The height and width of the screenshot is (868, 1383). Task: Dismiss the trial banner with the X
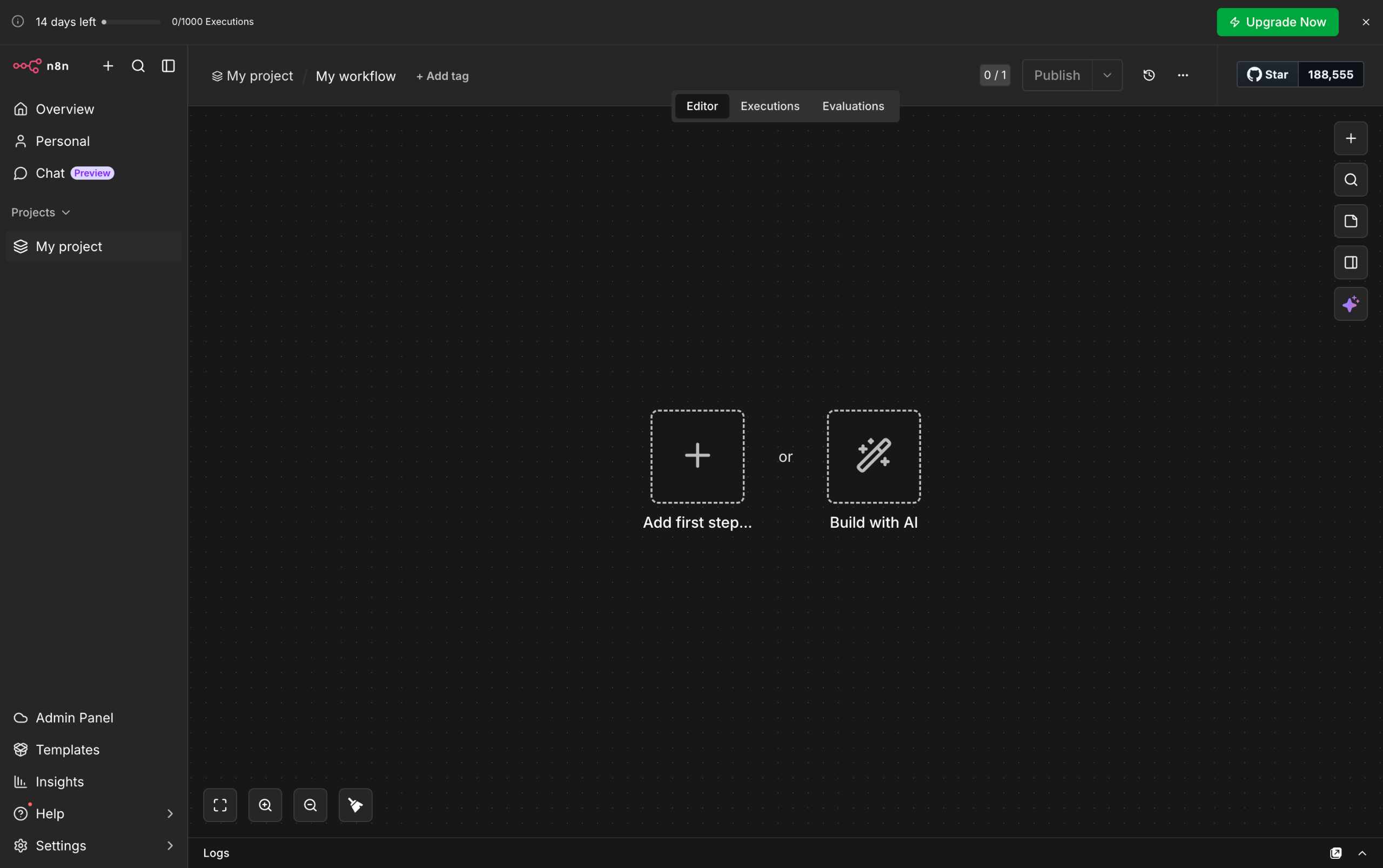pyautogui.click(x=1366, y=22)
